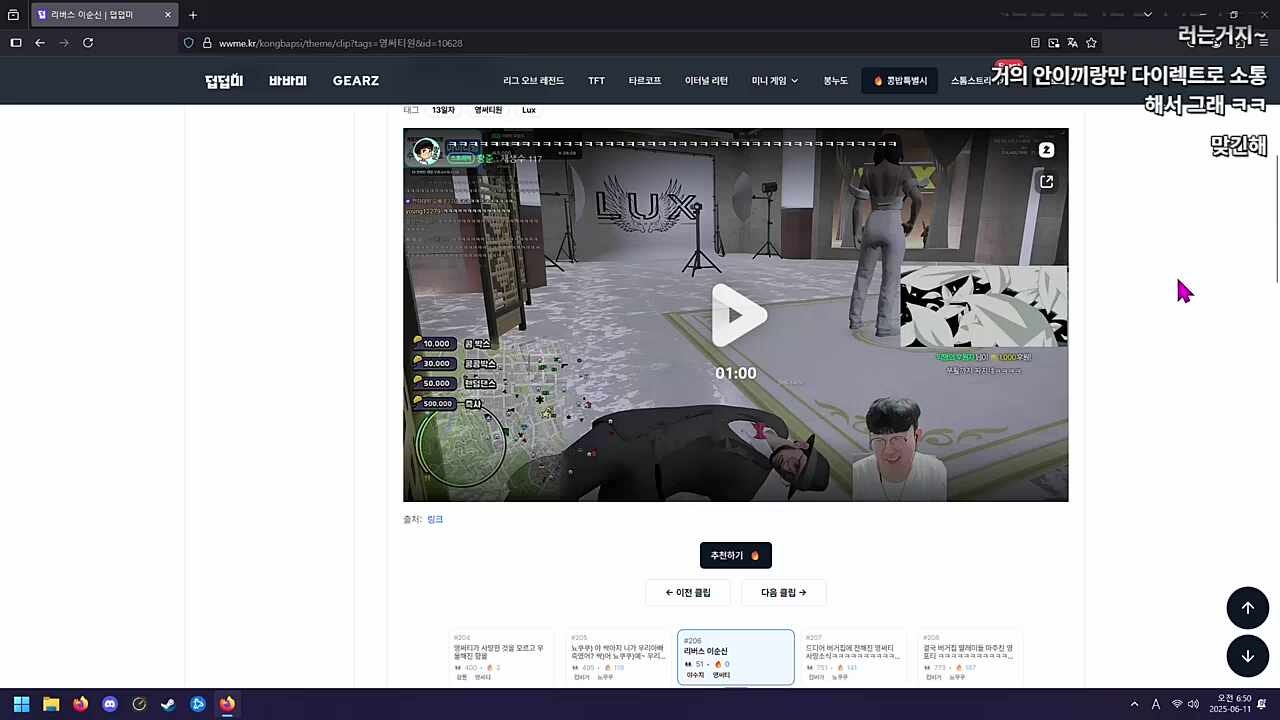Expand the 미니 게임 dropdown menu

(775, 81)
